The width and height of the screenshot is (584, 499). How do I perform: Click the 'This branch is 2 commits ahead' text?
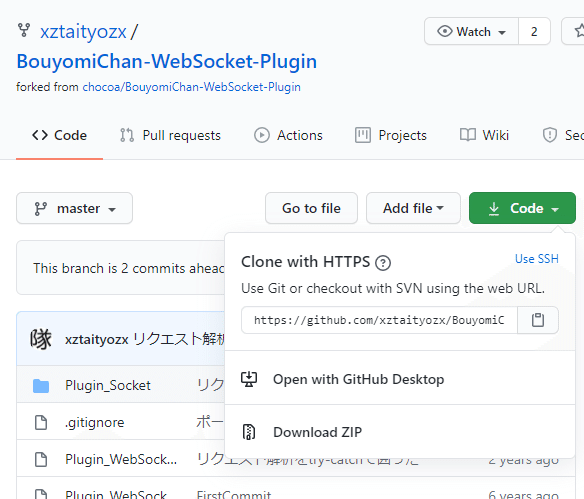[x=129, y=268]
